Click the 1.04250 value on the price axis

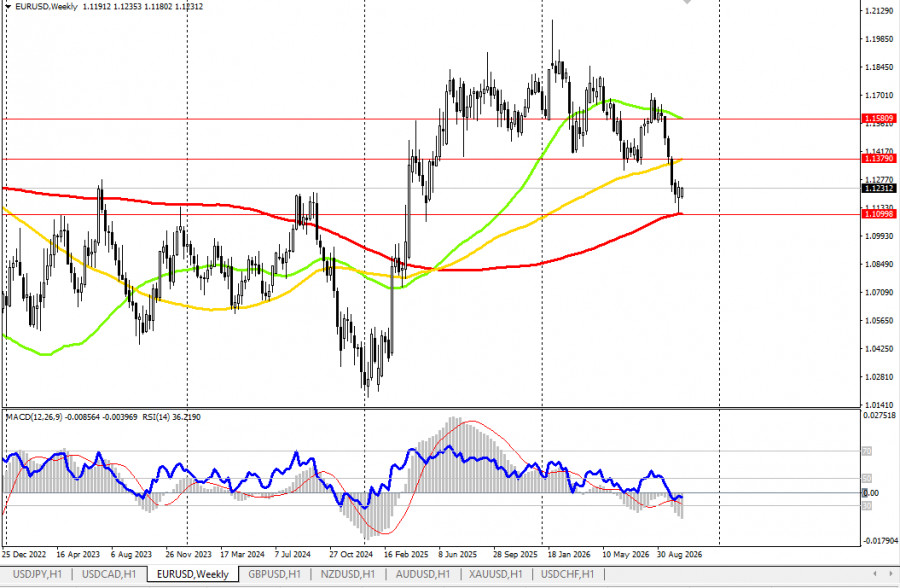point(879,349)
